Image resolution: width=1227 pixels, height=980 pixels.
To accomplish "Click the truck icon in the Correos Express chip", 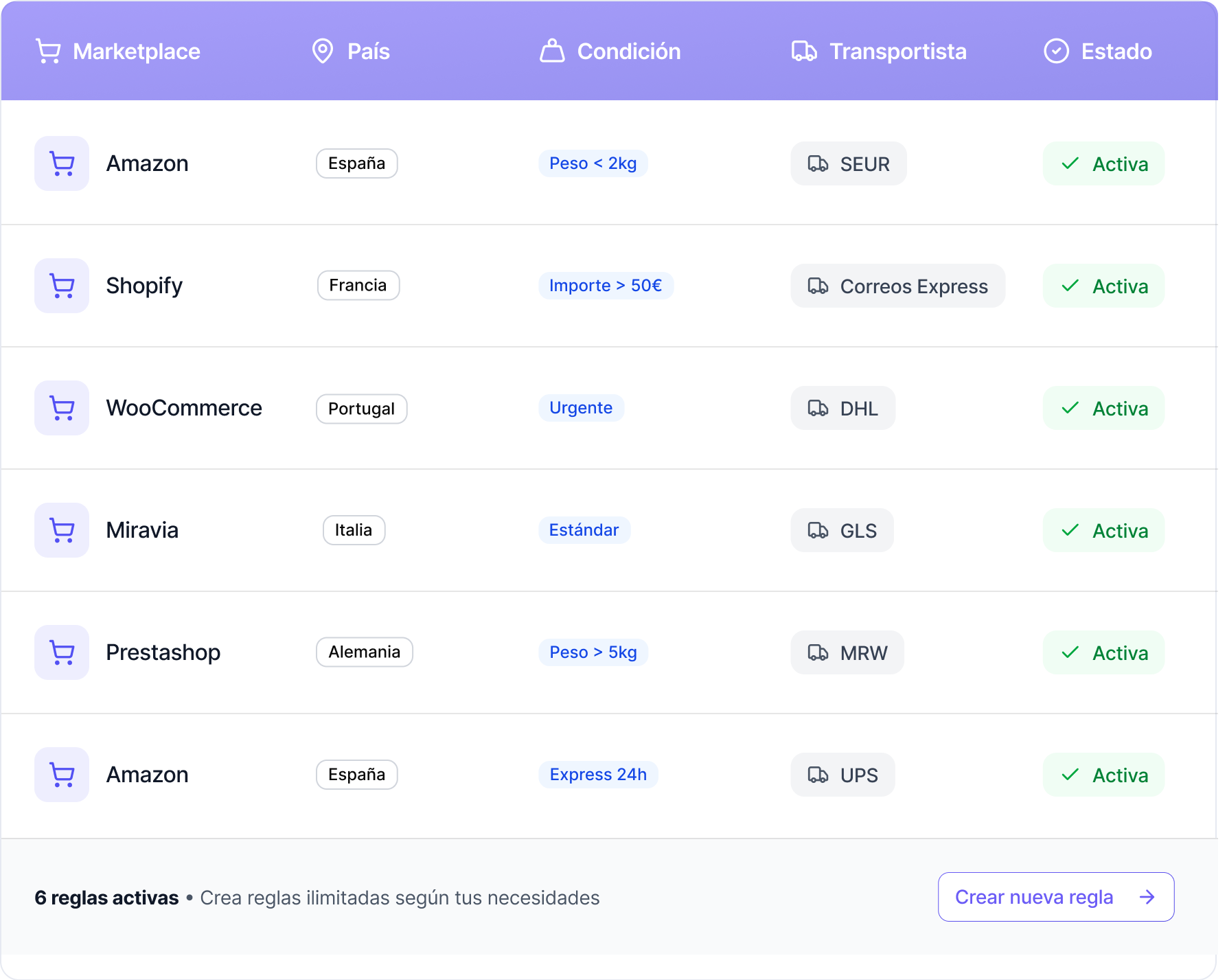I will (818, 286).
